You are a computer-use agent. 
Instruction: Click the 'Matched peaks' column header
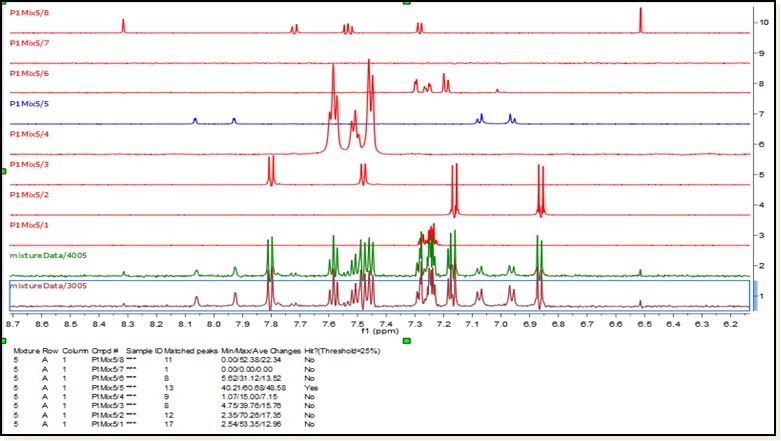point(193,351)
